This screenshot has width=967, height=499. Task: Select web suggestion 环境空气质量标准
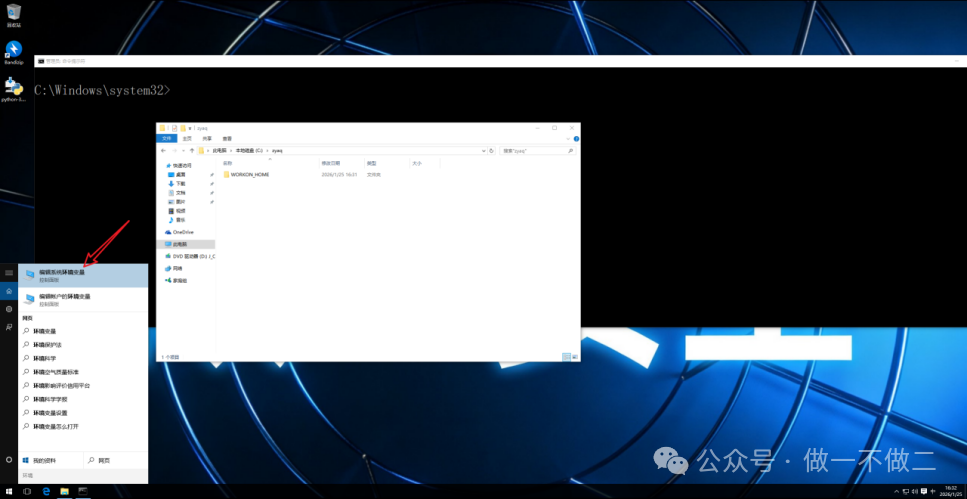(x=83, y=372)
